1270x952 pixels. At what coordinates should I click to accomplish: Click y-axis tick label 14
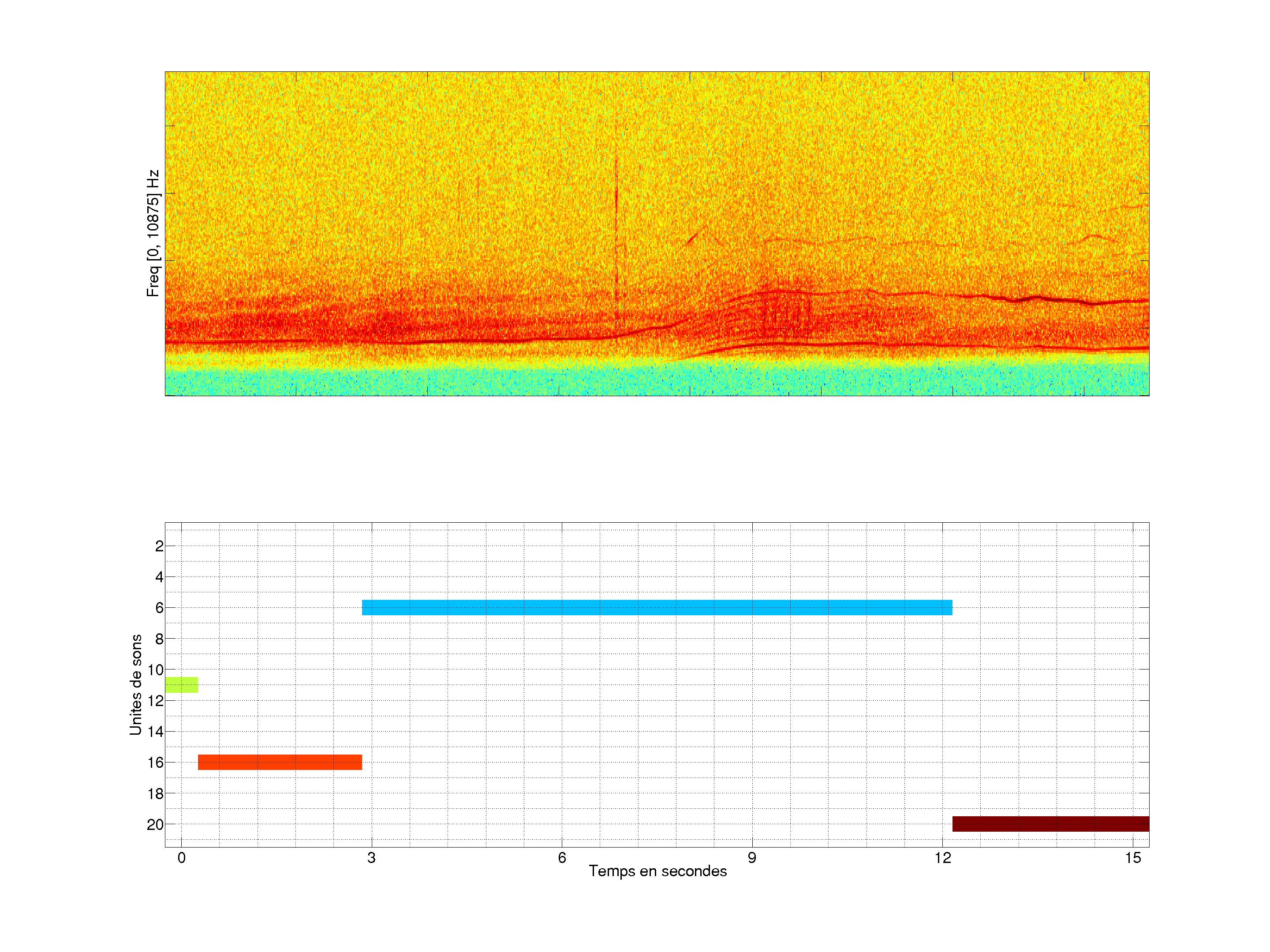[155, 732]
